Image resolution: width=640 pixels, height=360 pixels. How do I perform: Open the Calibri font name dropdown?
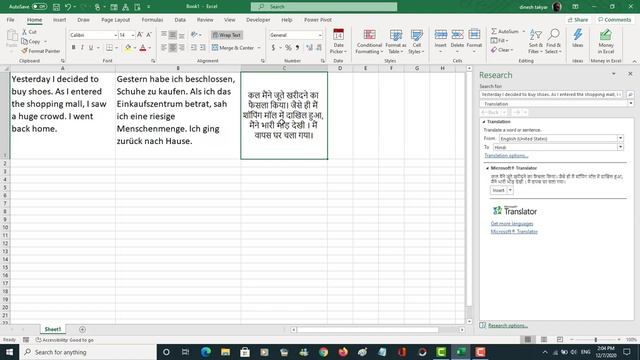pyautogui.click(x=115, y=35)
